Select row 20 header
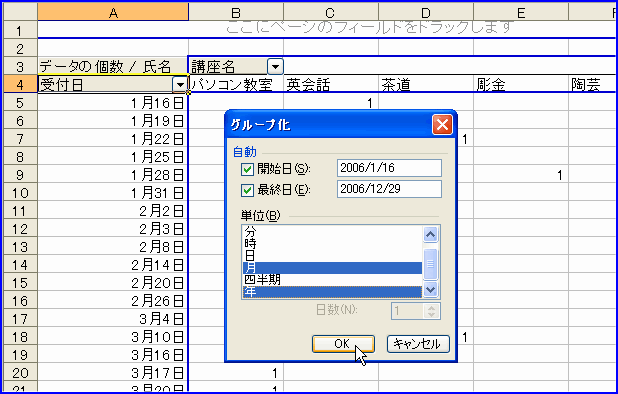Image resolution: width=618 pixels, height=394 pixels. coord(20,373)
